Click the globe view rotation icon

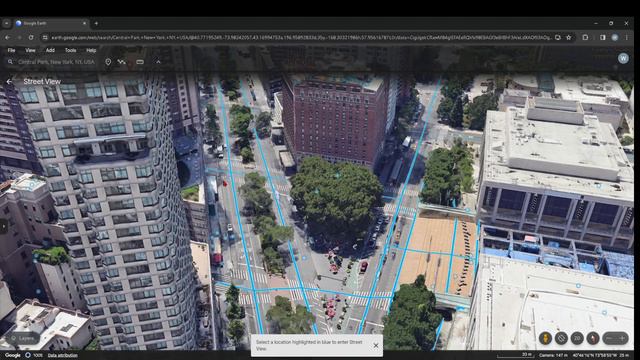561,338
